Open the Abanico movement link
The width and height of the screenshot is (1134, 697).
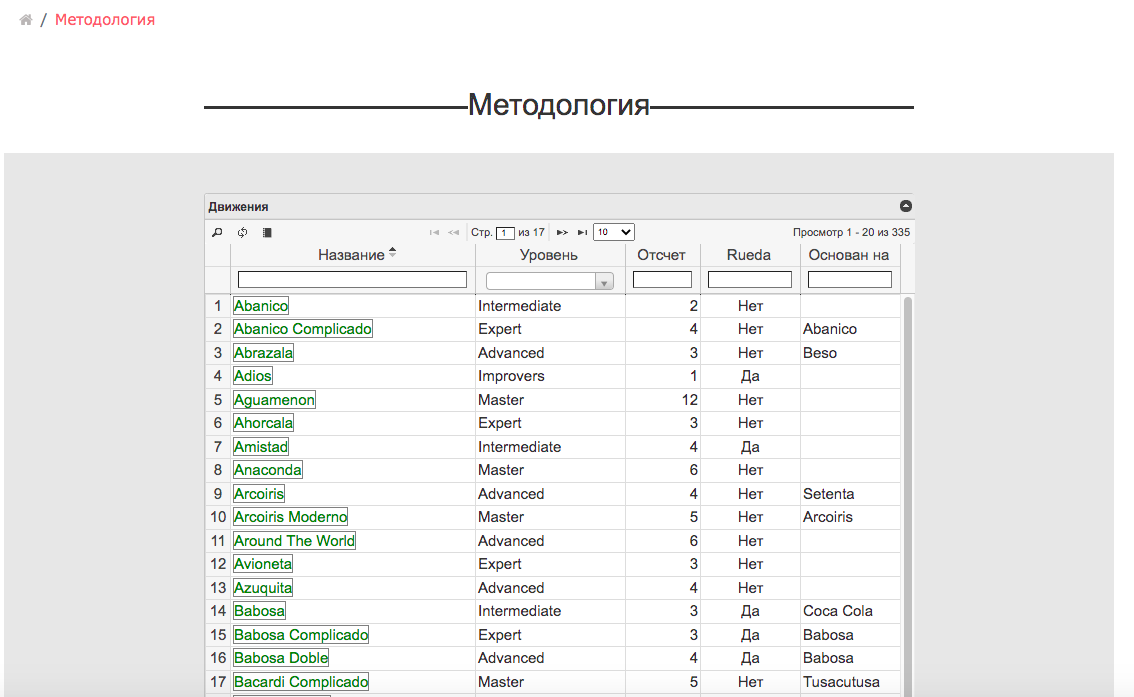[x=261, y=306]
